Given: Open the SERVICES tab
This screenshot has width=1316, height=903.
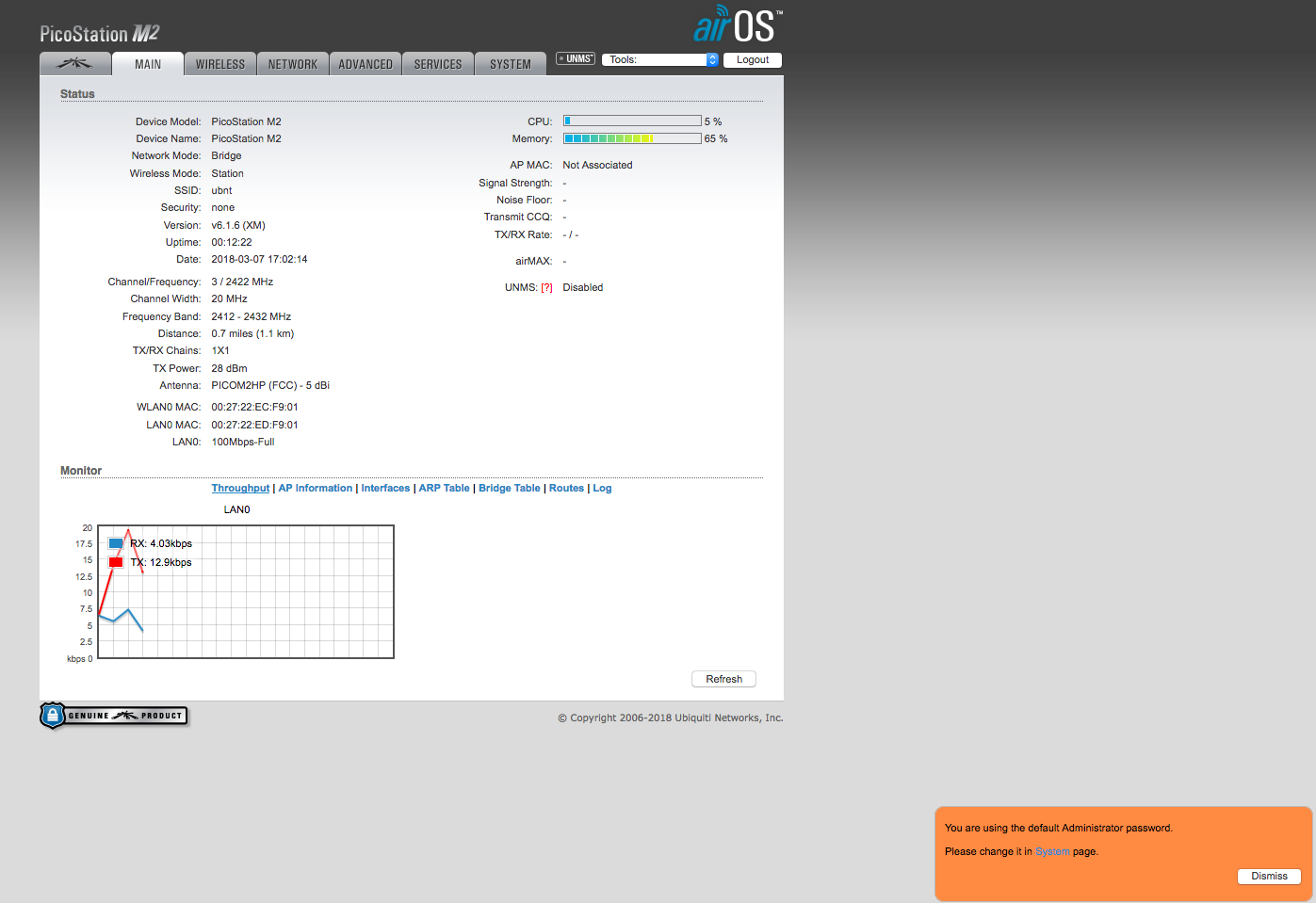Looking at the screenshot, I should [x=438, y=64].
